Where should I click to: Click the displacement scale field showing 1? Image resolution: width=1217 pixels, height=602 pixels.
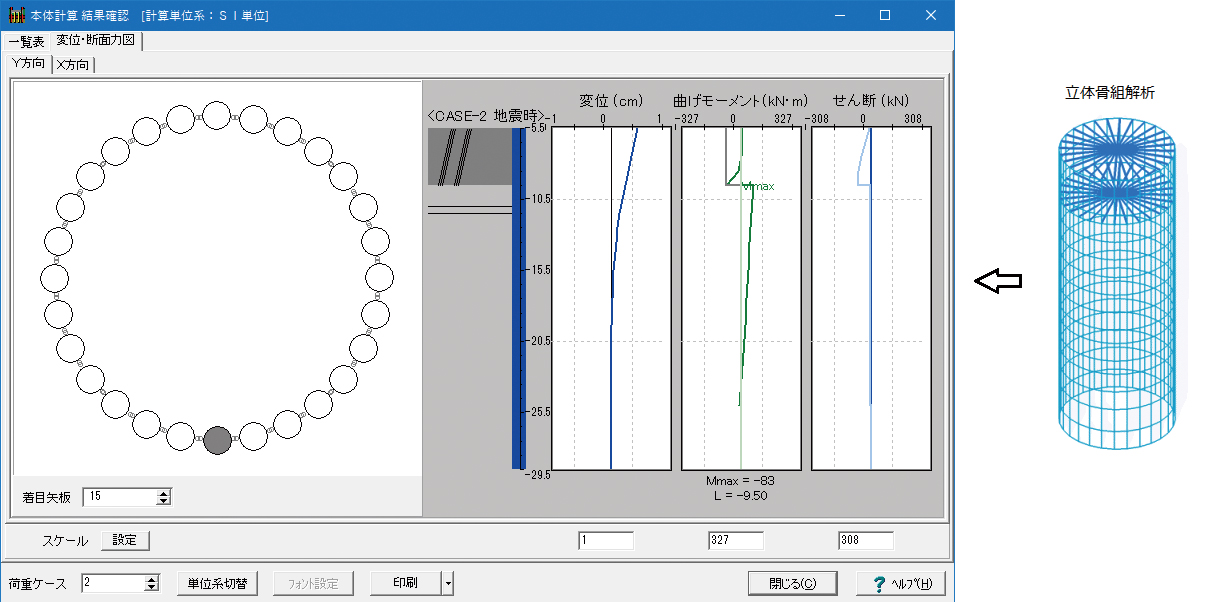[x=605, y=541]
